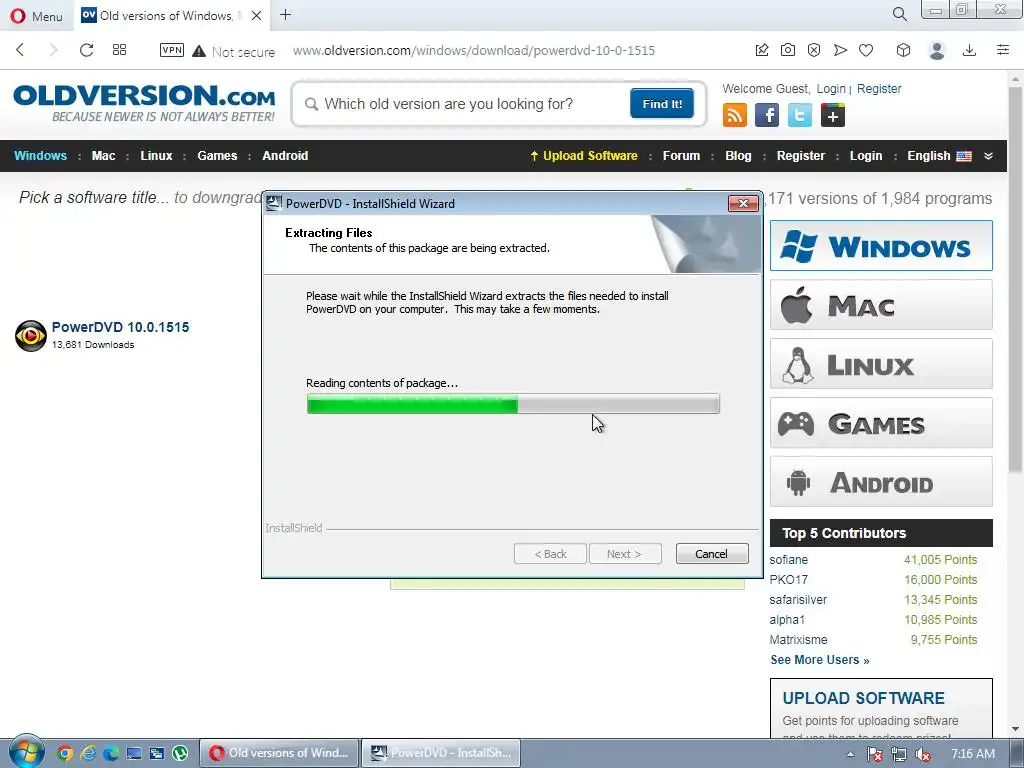Open the Opera account profile icon
The height and width of the screenshot is (768, 1024).
tap(937, 50)
